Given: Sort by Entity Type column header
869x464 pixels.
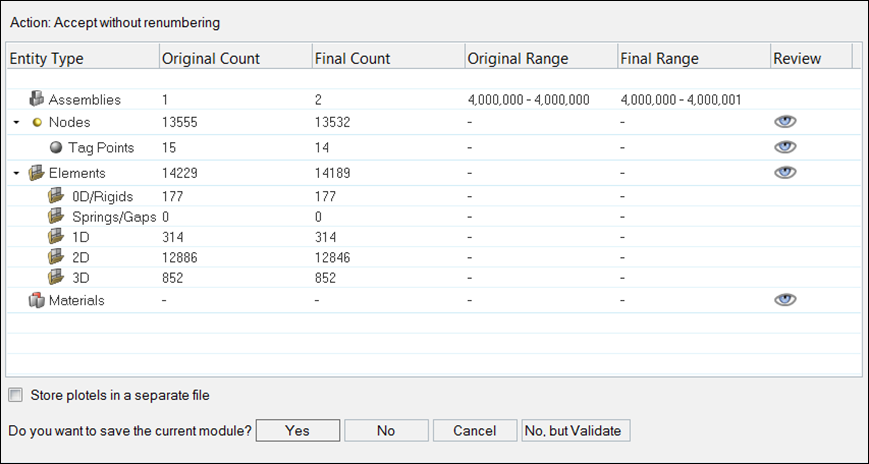Looking at the screenshot, I should (x=82, y=58).
